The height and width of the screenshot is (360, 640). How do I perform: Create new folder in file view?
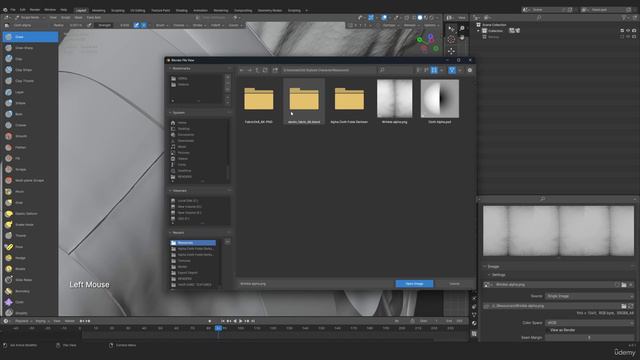coord(275,70)
